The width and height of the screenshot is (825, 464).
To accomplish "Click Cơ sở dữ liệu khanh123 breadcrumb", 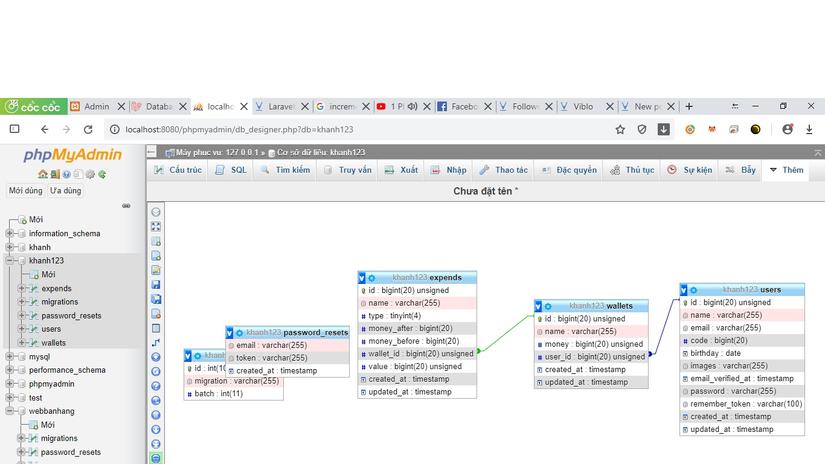I will 321,152.
